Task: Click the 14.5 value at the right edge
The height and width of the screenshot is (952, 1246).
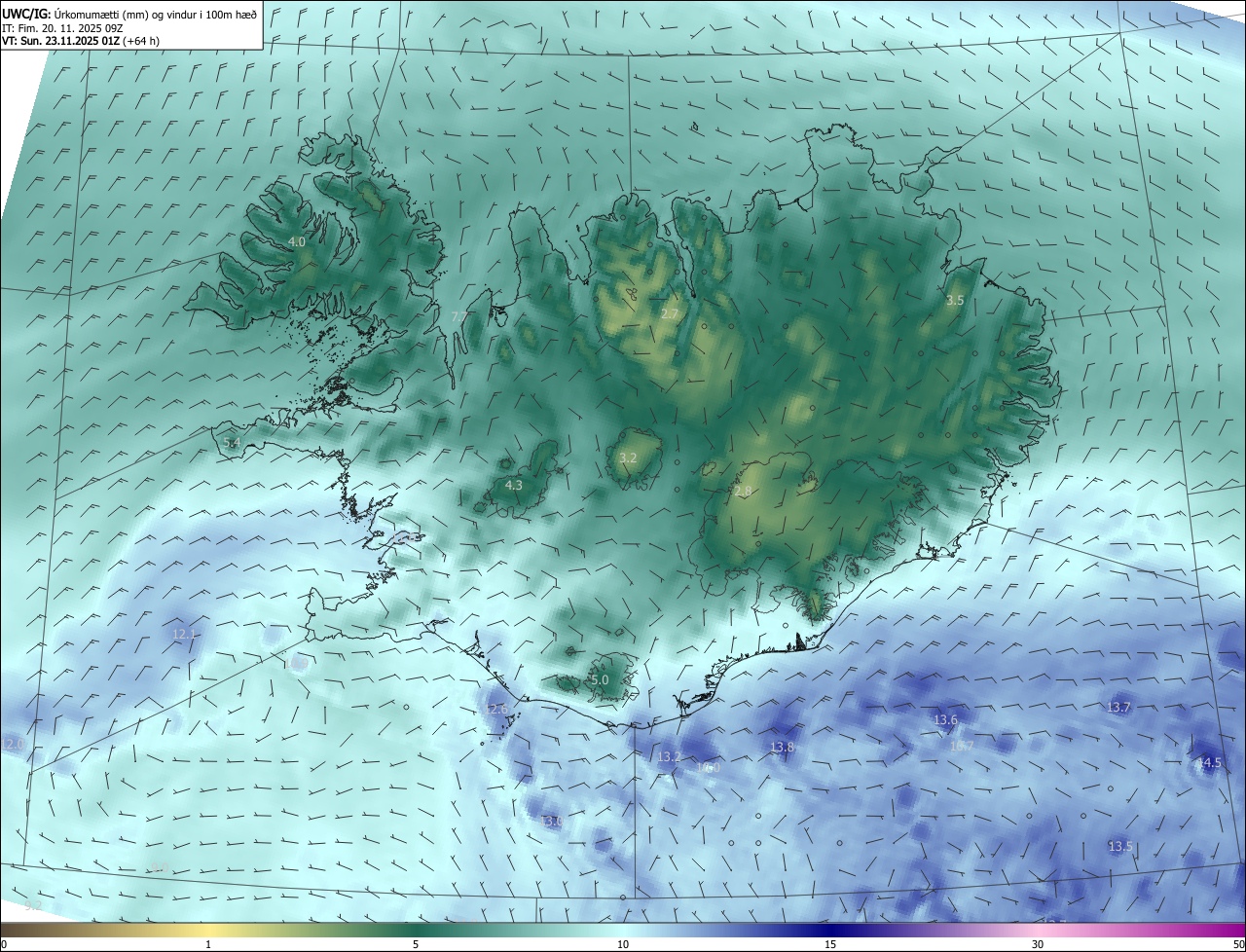Action: click(1208, 763)
